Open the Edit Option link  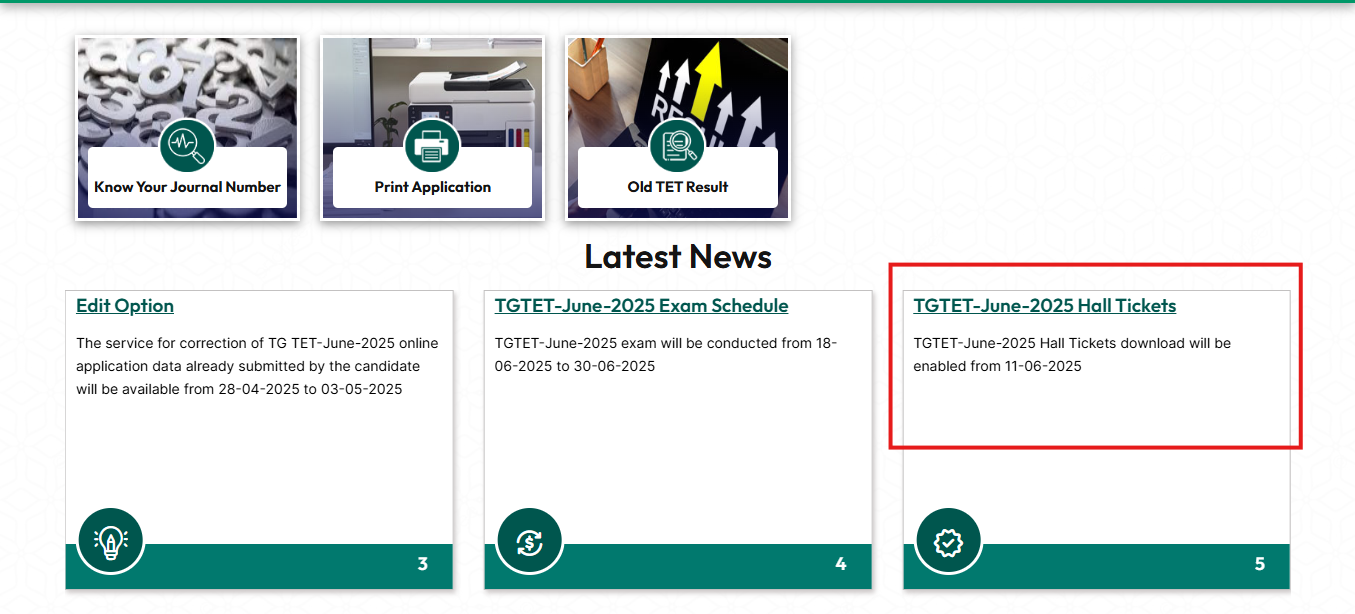(x=124, y=305)
